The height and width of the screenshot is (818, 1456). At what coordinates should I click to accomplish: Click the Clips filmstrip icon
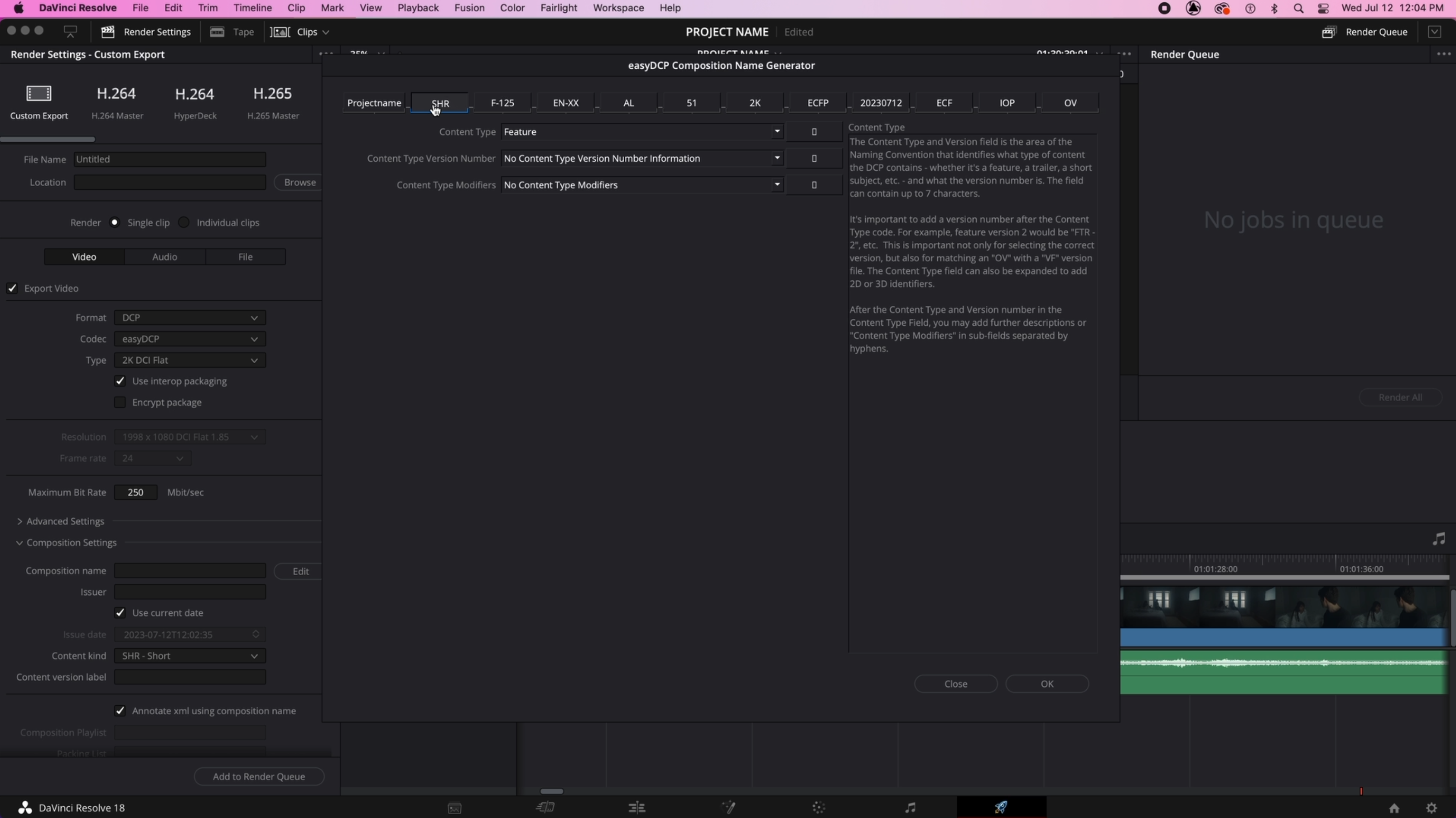280,32
